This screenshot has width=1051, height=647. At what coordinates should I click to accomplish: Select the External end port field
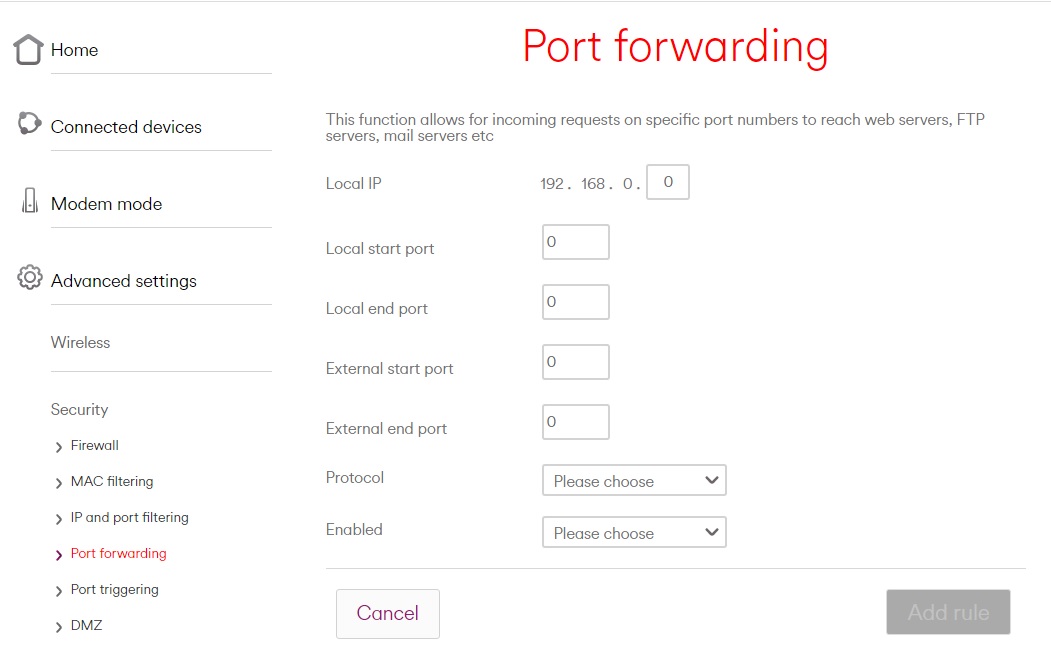[576, 423]
